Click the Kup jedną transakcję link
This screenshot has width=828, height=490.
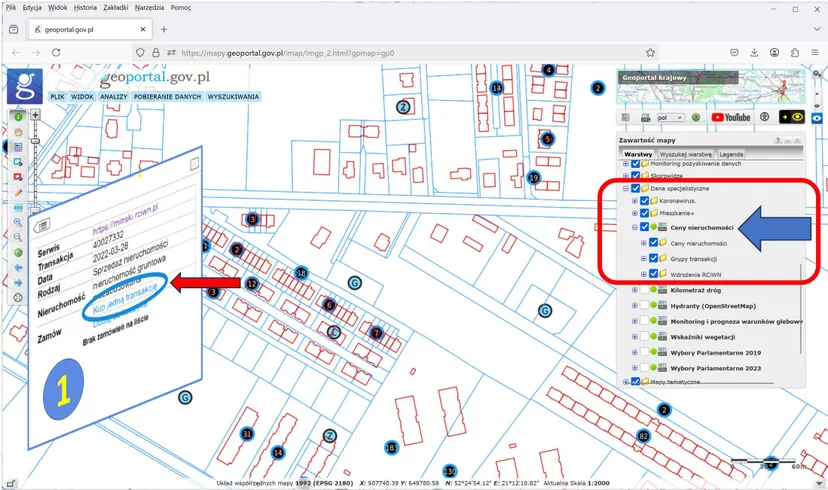[125, 299]
